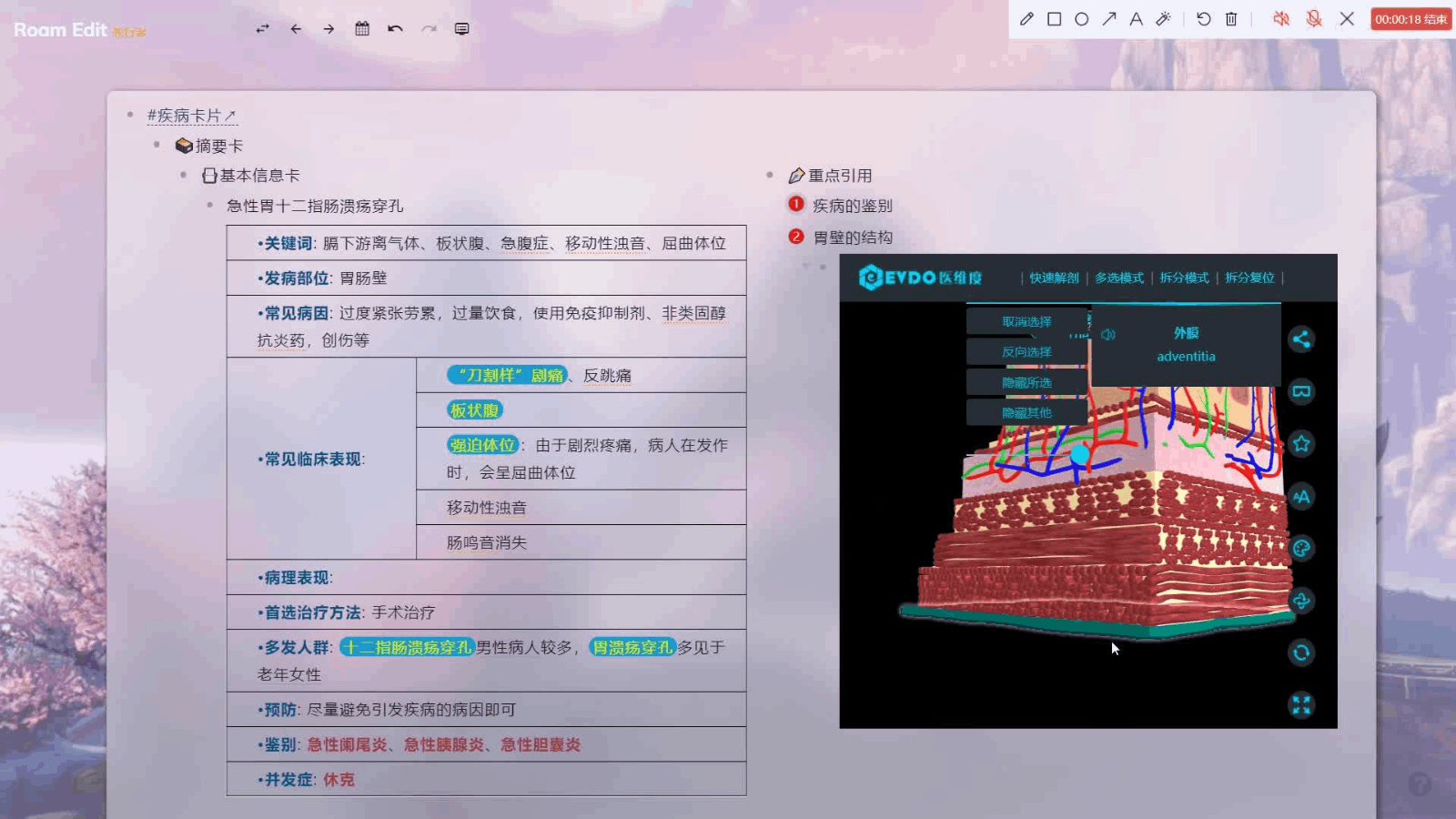Viewport: 1456px width, 819px height.
Task: Pick the arrow annotation tool
Action: pos(1109,18)
